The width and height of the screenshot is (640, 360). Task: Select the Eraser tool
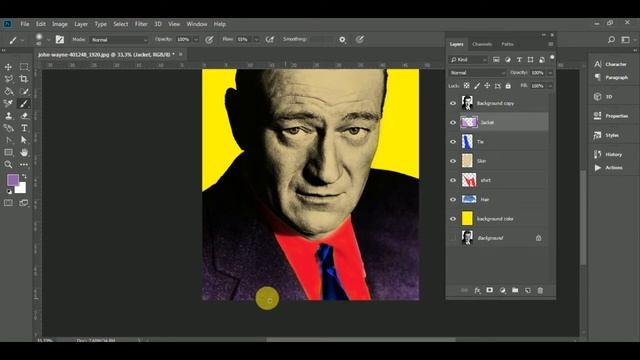coord(24,116)
